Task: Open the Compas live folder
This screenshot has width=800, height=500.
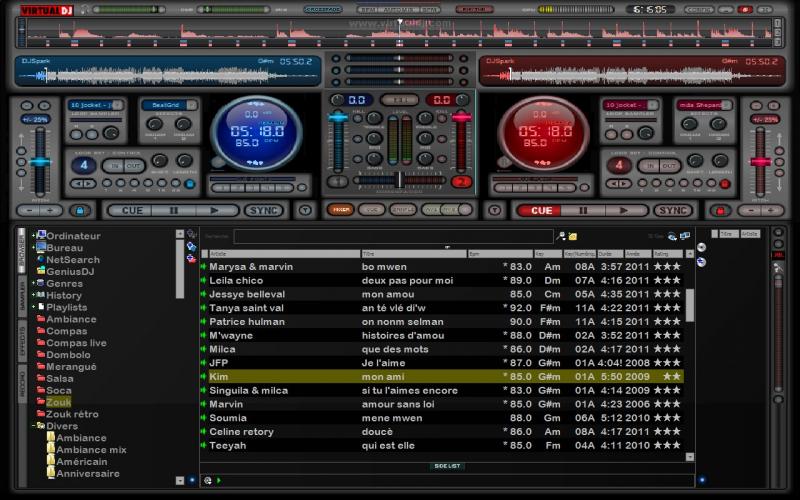Action: (76, 343)
